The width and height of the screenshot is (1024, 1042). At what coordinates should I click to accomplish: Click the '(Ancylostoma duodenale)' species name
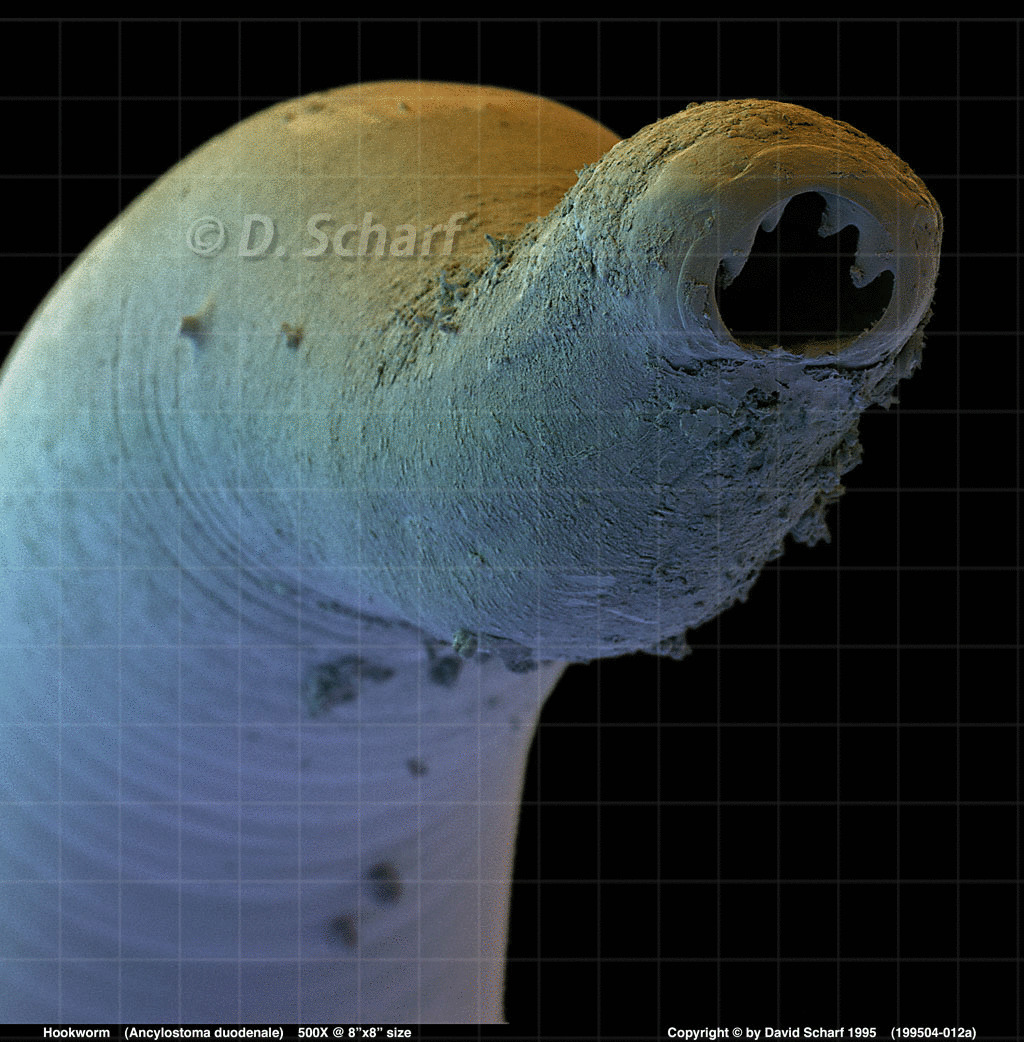[204, 1033]
